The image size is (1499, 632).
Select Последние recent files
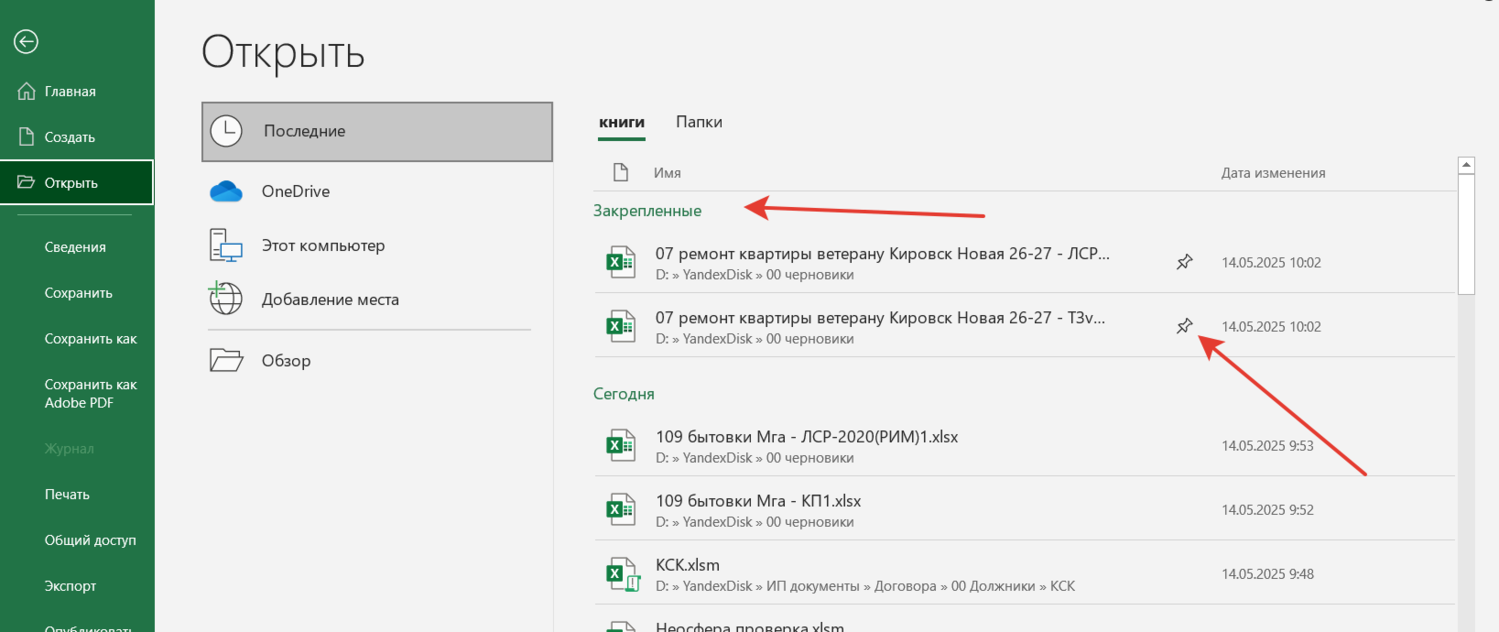pos(376,131)
